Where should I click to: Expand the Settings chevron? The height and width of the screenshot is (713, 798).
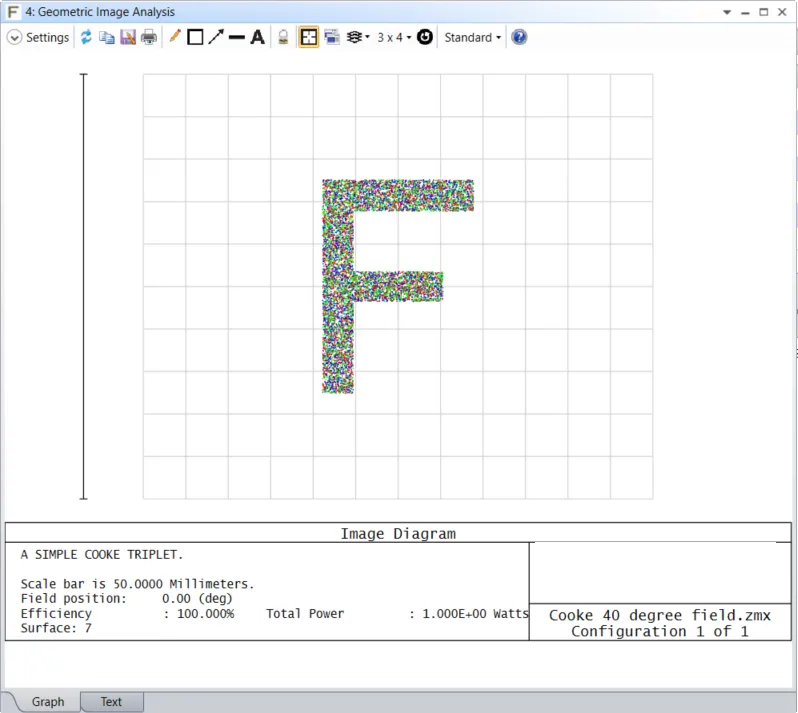point(14,37)
